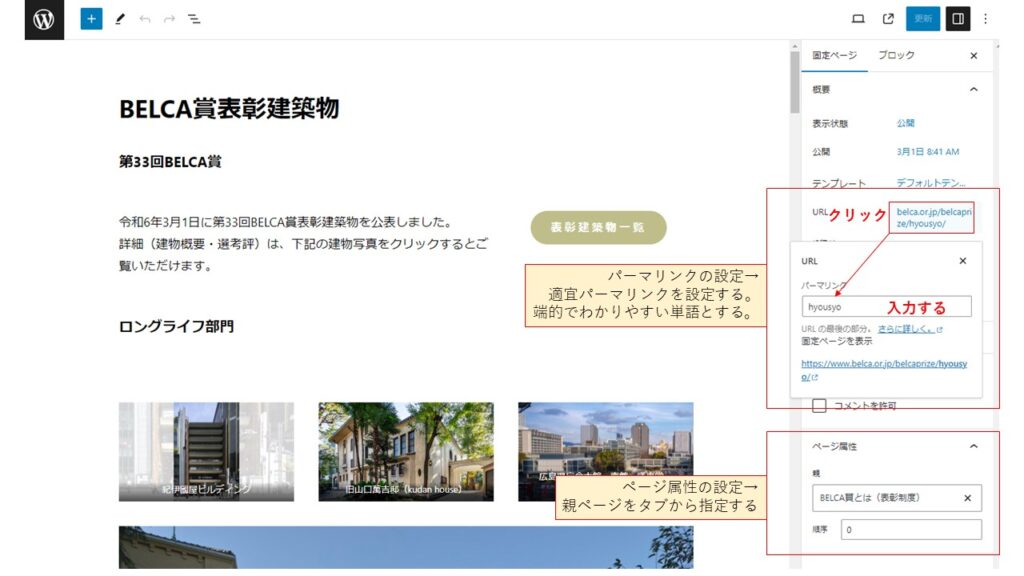The width and height of the screenshot is (1024, 576).
Task: Select the 第33回BELCA賞 heading
Action: click(x=170, y=161)
